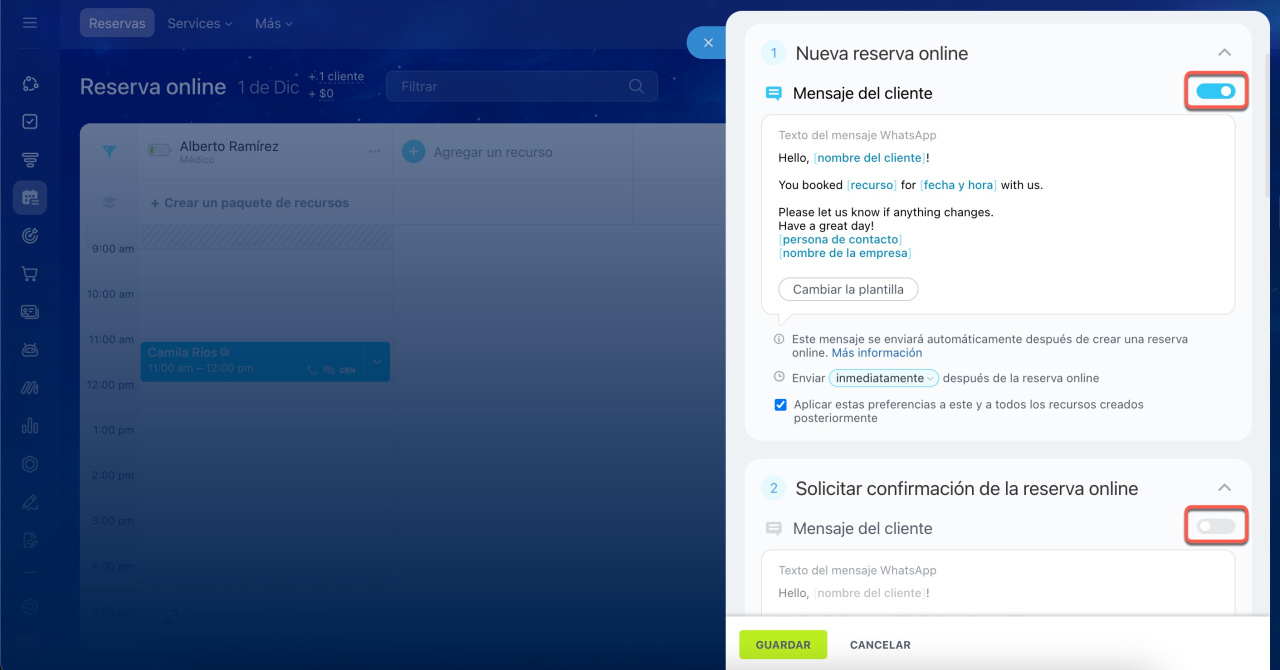The height and width of the screenshot is (670, 1280).
Task: Click the bar chart analytics sidebar icon
Action: (30, 426)
